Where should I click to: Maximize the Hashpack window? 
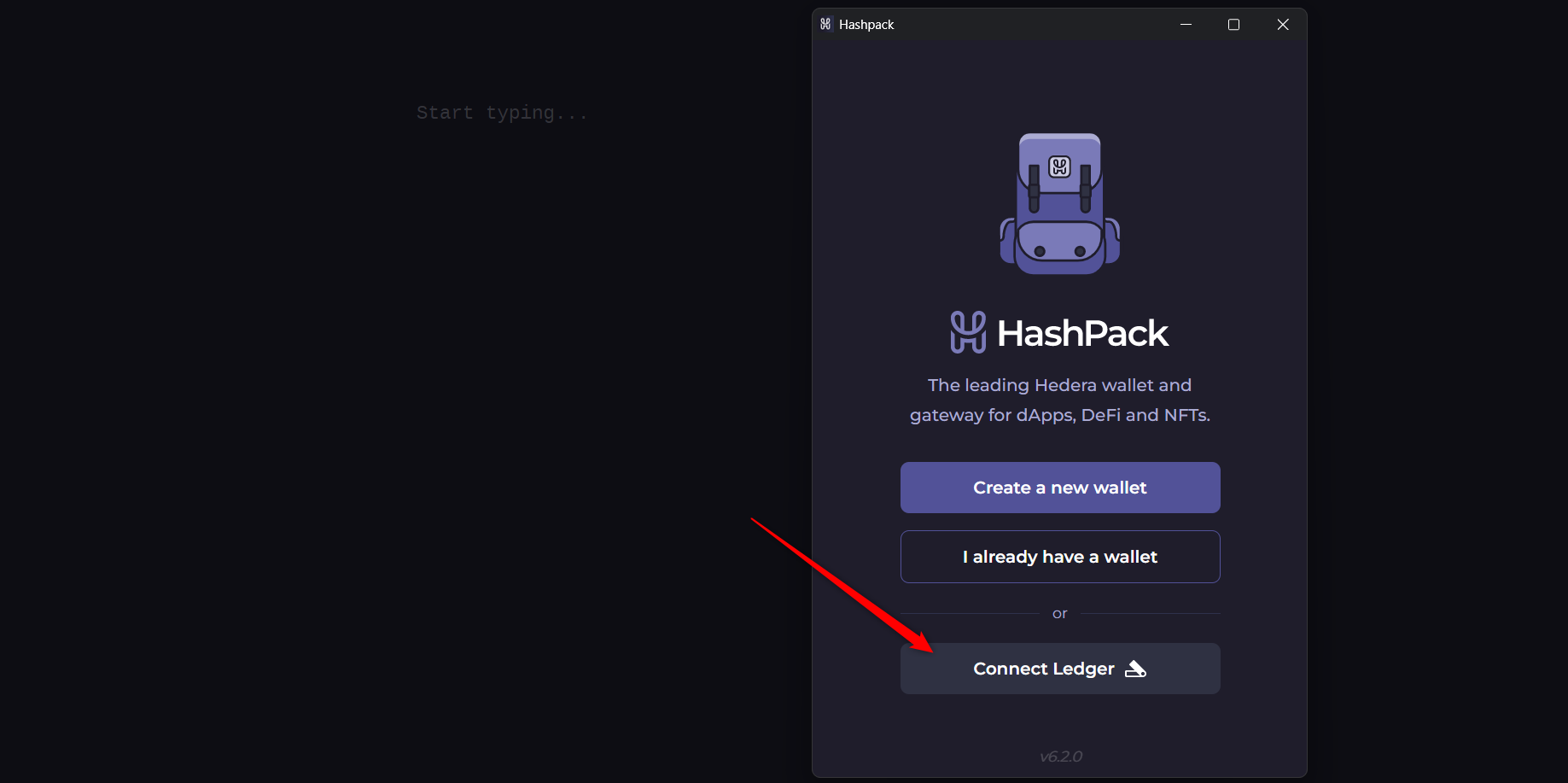pos(1233,25)
